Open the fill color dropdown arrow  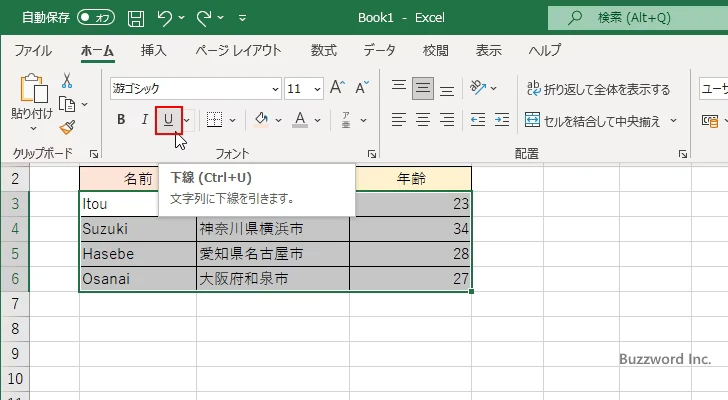[279, 120]
